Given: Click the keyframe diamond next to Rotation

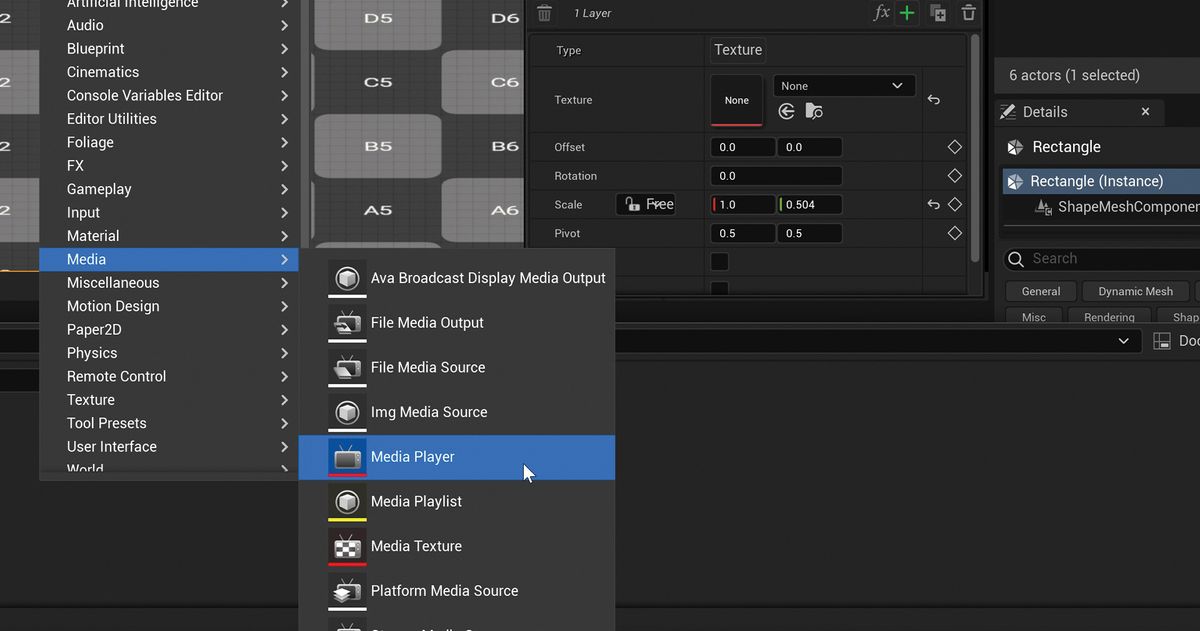Looking at the screenshot, I should coord(954,175).
